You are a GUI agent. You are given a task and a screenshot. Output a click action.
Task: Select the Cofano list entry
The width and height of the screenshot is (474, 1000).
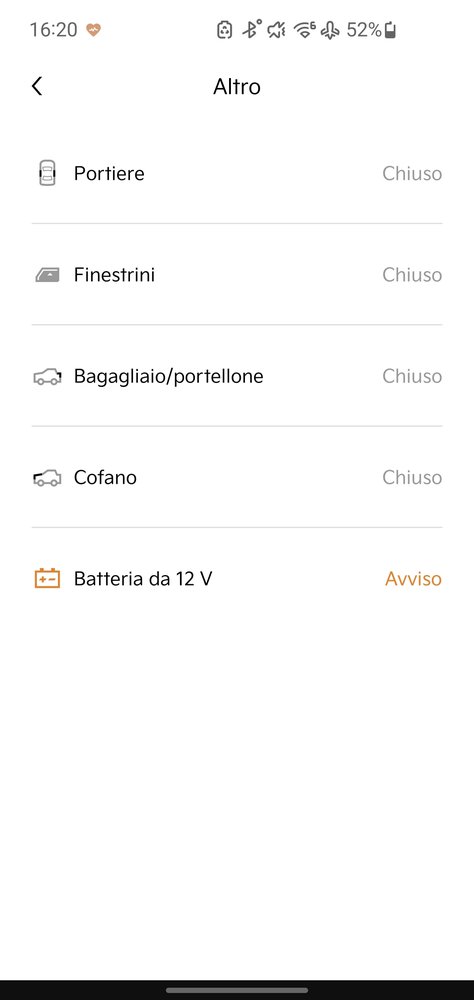pos(237,478)
